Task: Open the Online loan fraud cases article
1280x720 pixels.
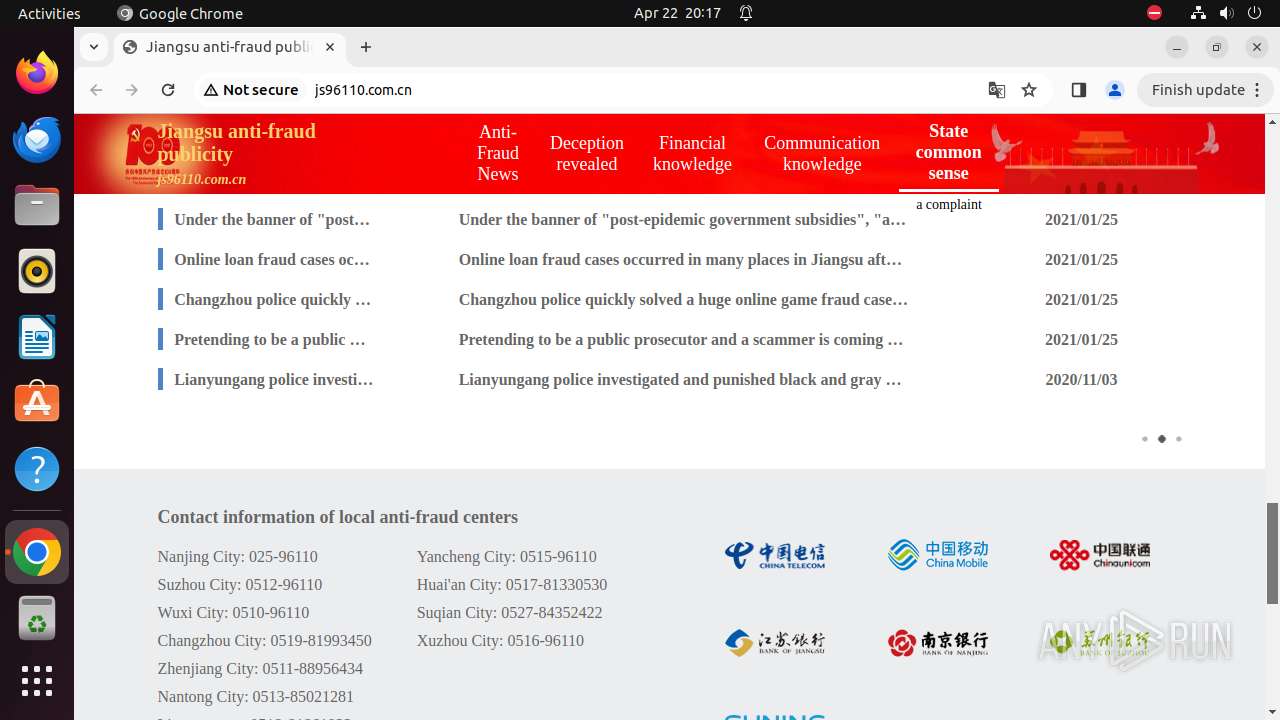Action: (681, 260)
